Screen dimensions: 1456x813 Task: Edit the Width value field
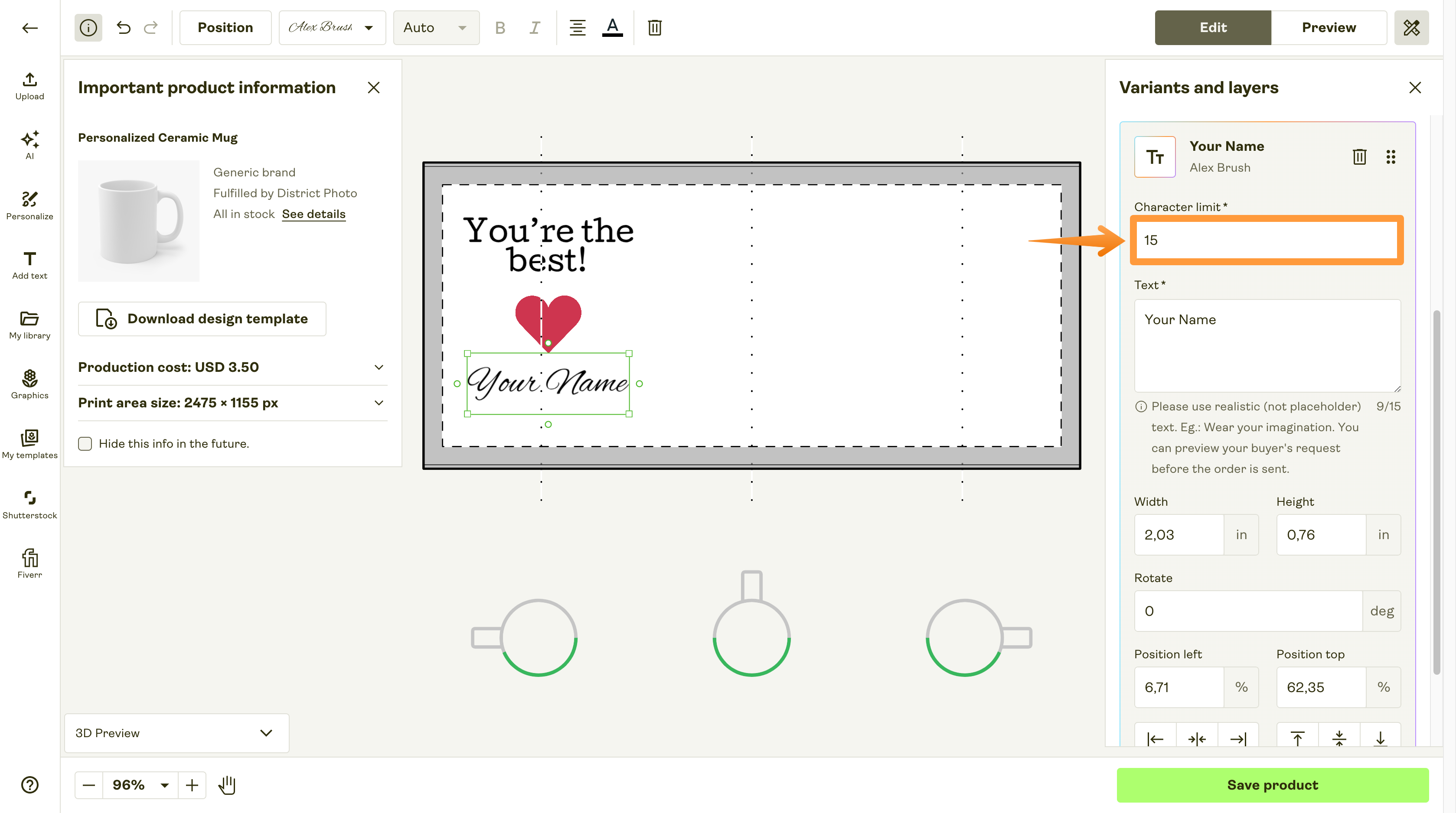(1179, 534)
